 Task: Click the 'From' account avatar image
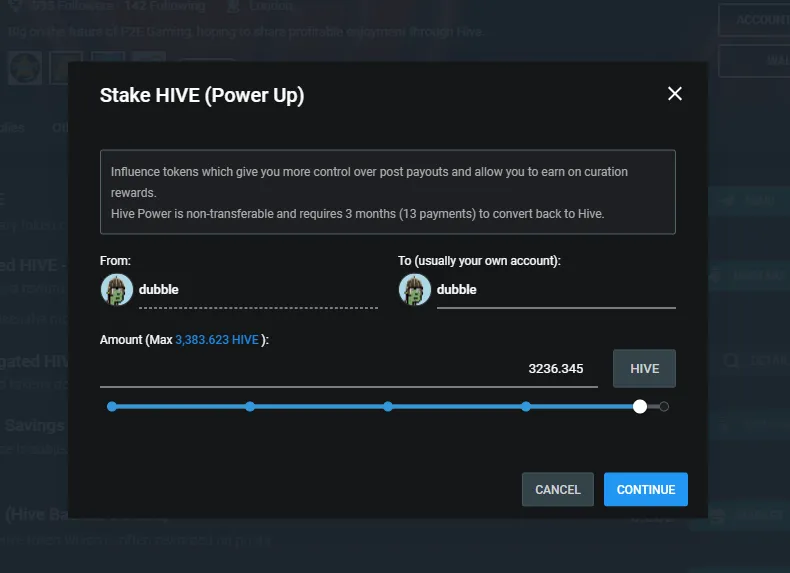[116, 290]
